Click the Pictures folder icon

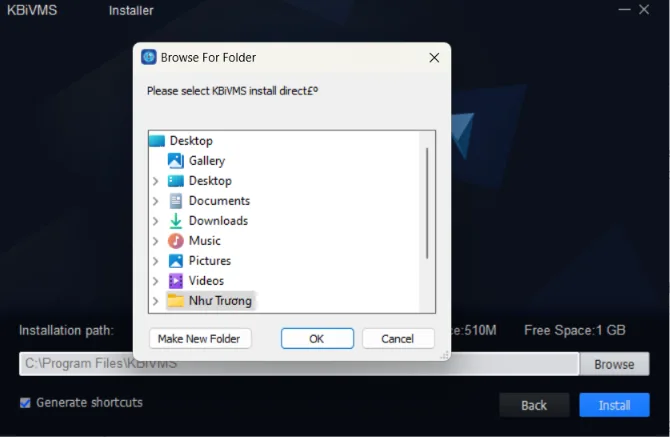[x=175, y=261]
